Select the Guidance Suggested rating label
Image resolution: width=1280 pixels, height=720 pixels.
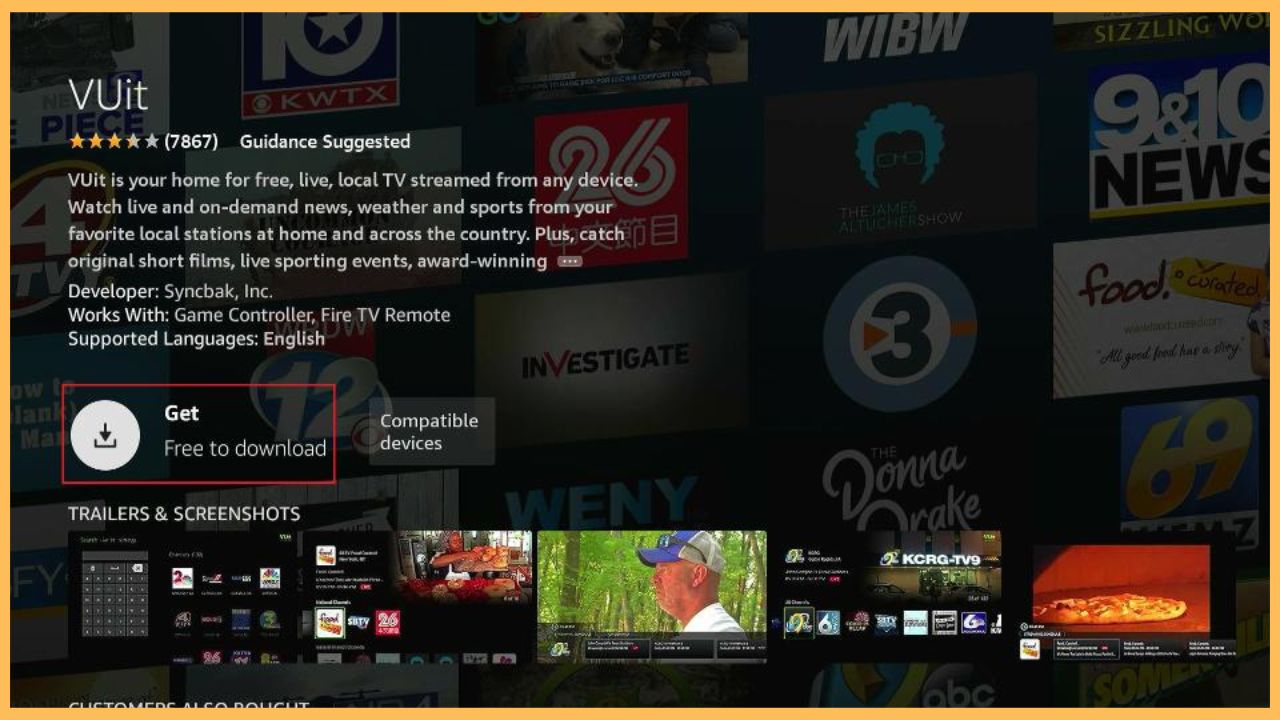click(x=325, y=142)
